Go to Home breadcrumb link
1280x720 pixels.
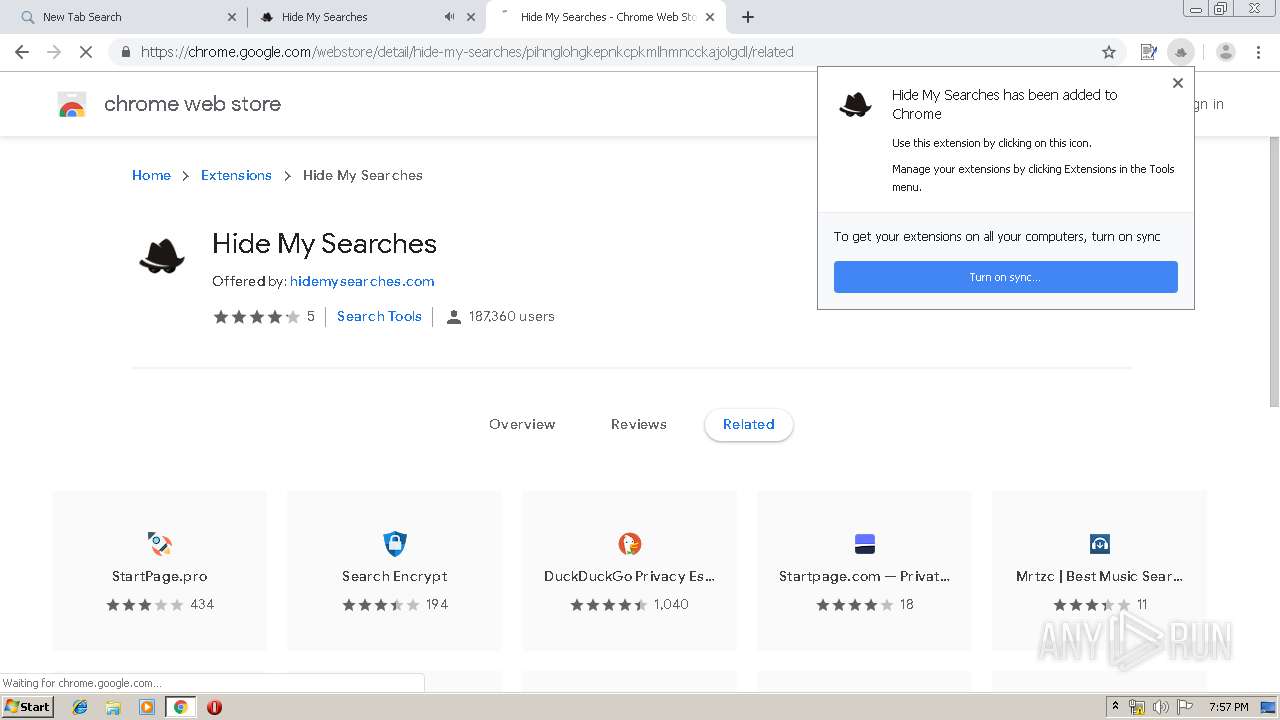[x=151, y=175]
